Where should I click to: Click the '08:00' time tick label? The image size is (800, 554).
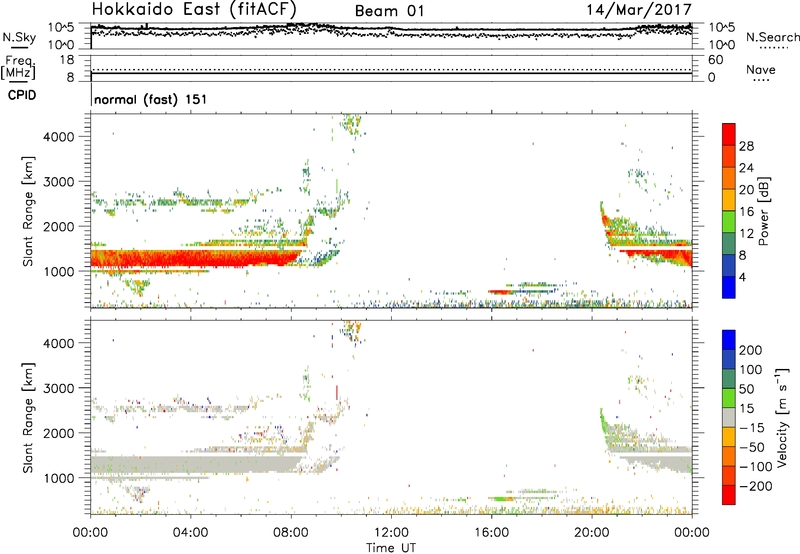click(291, 533)
